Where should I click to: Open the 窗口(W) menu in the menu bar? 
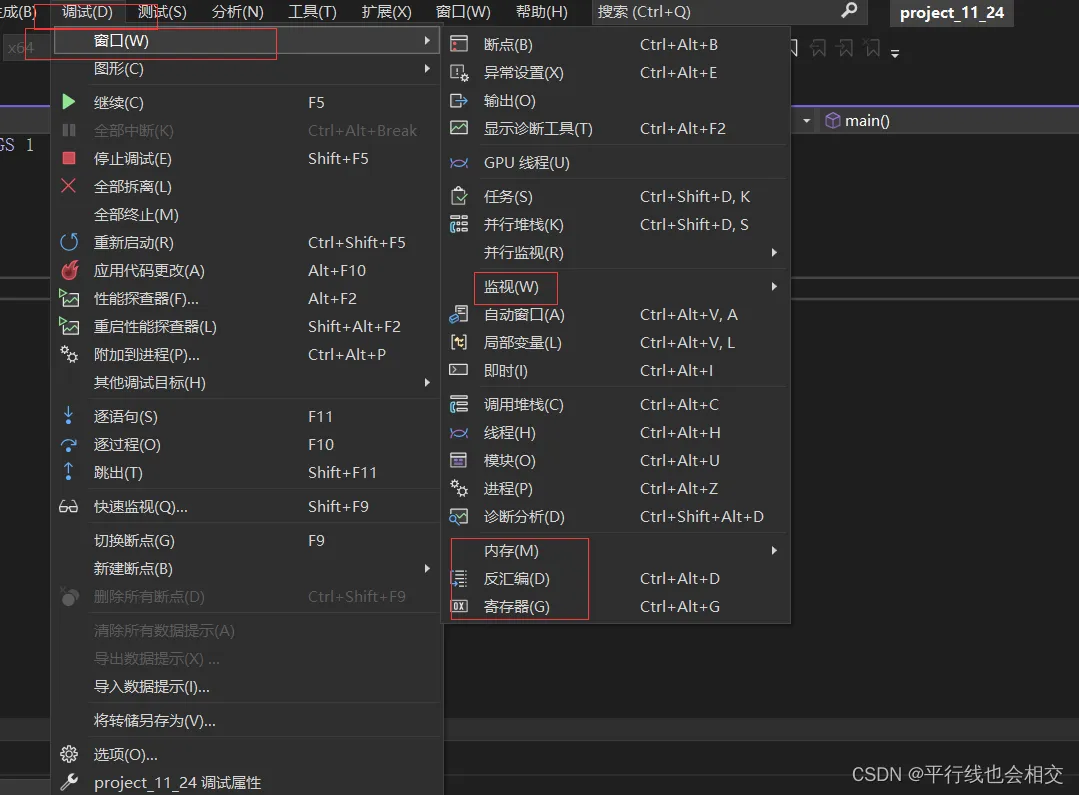(463, 12)
